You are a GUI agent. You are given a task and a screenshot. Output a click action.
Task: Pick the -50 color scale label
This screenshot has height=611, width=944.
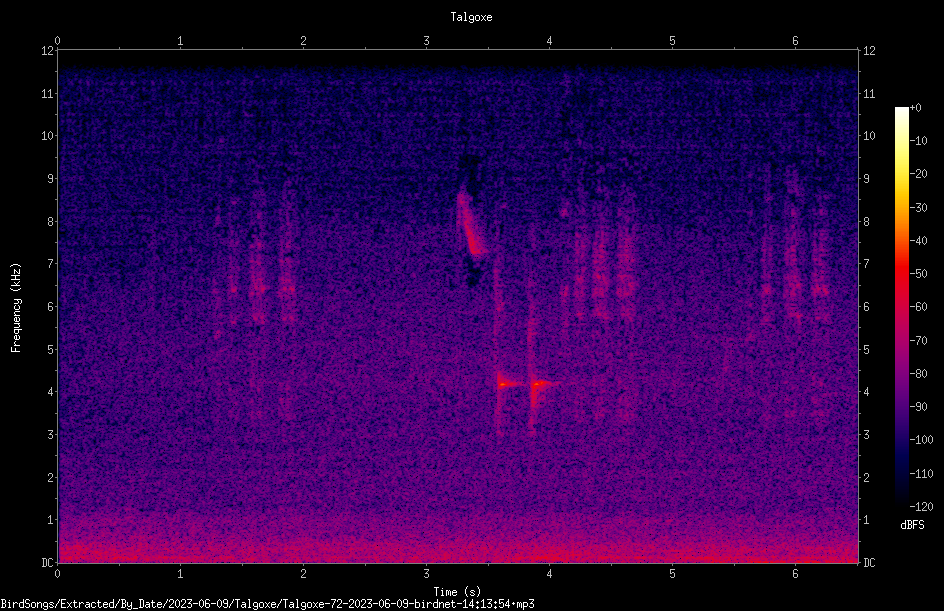919,274
